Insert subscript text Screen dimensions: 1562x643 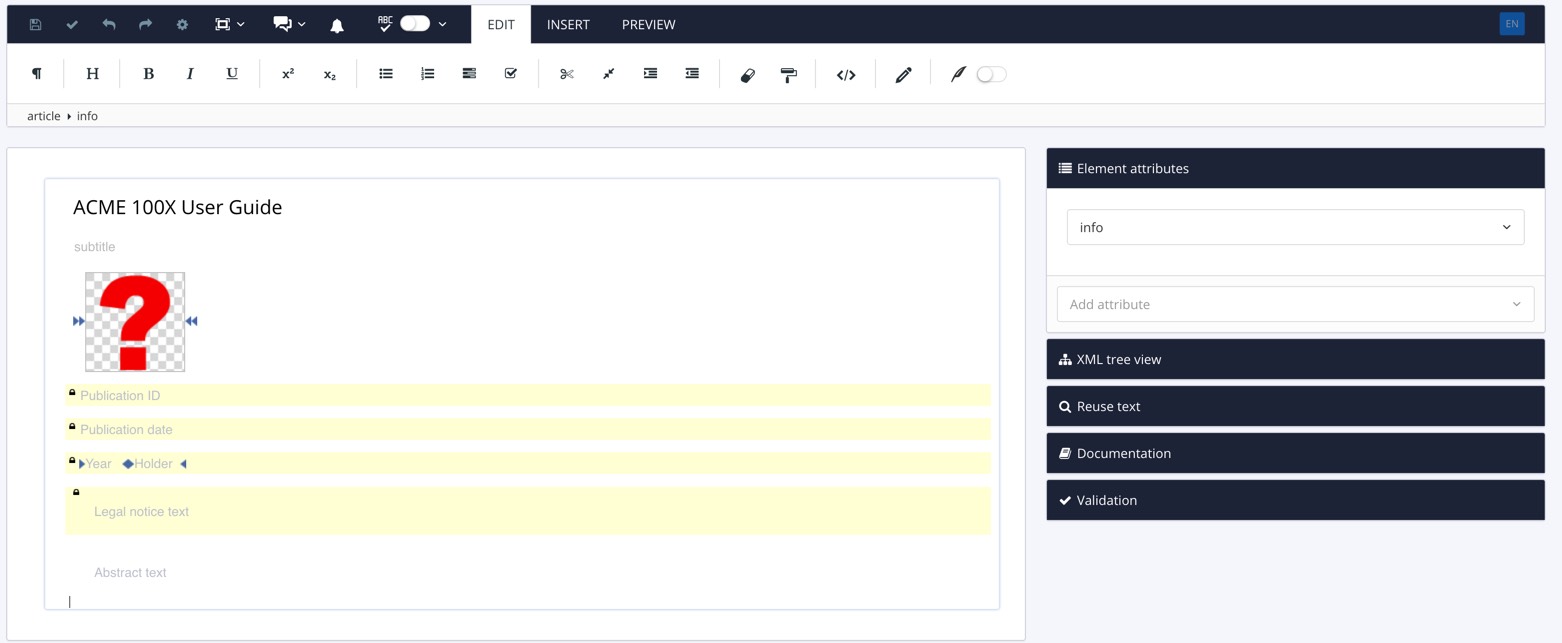327,73
